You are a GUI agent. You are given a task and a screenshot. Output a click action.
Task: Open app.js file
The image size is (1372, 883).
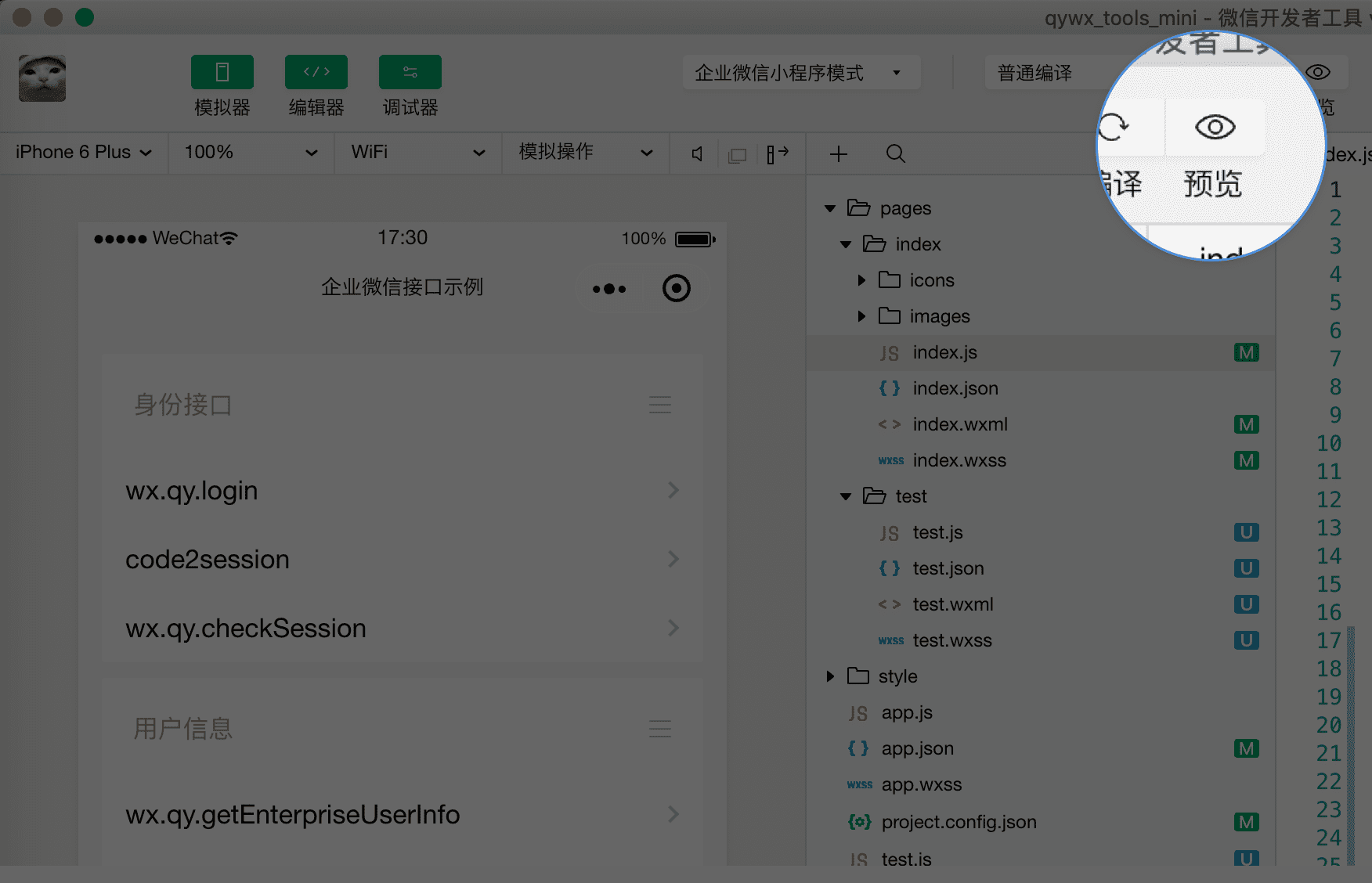[1040, 712]
